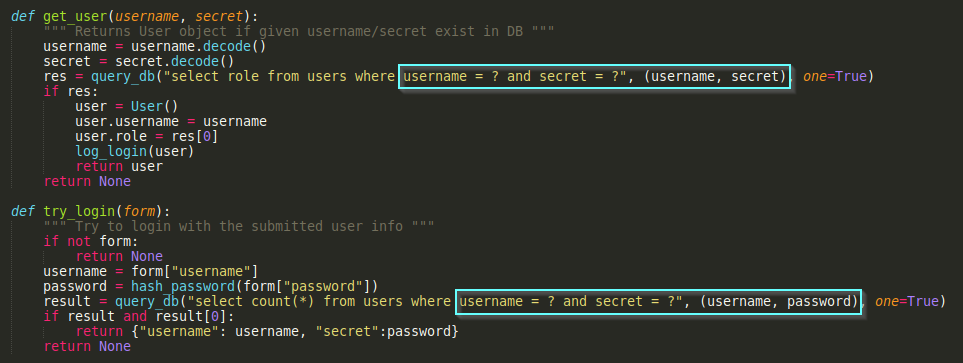Click the try_login docstring comment

(239, 226)
